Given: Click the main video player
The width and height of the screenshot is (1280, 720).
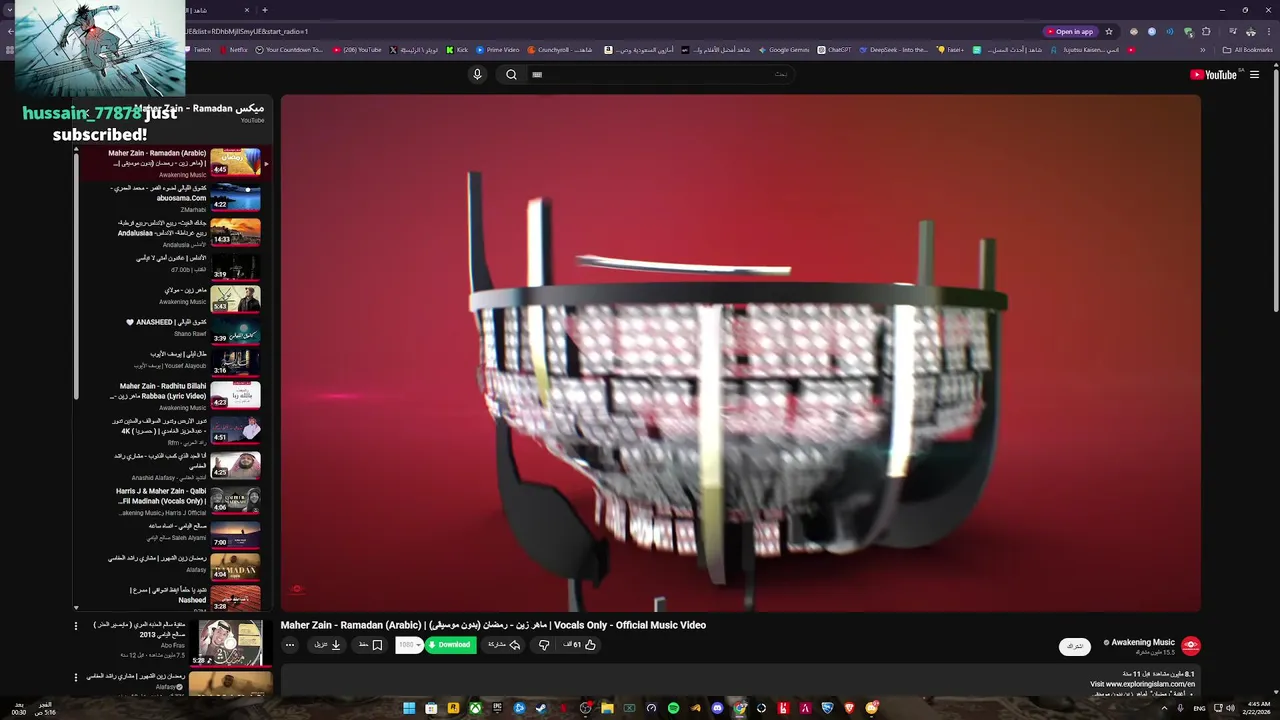Looking at the screenshot, I should [x=740, y=352].
